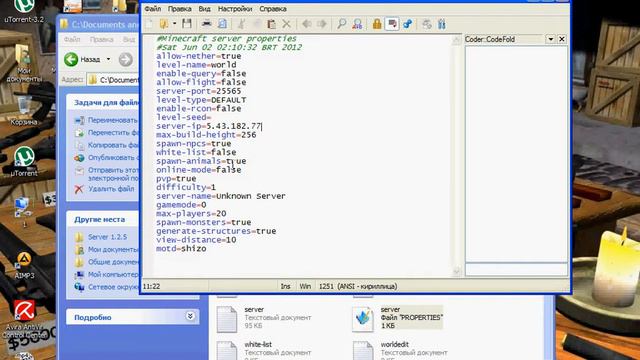
Task: Click the motd=shizo line
Action: (181, 249)
